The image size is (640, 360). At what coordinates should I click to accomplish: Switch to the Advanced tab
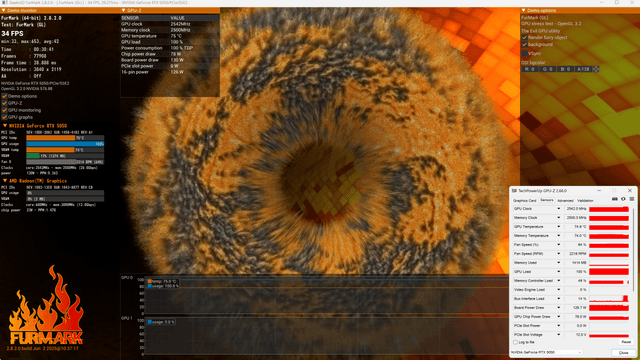(x=565, y=200)
